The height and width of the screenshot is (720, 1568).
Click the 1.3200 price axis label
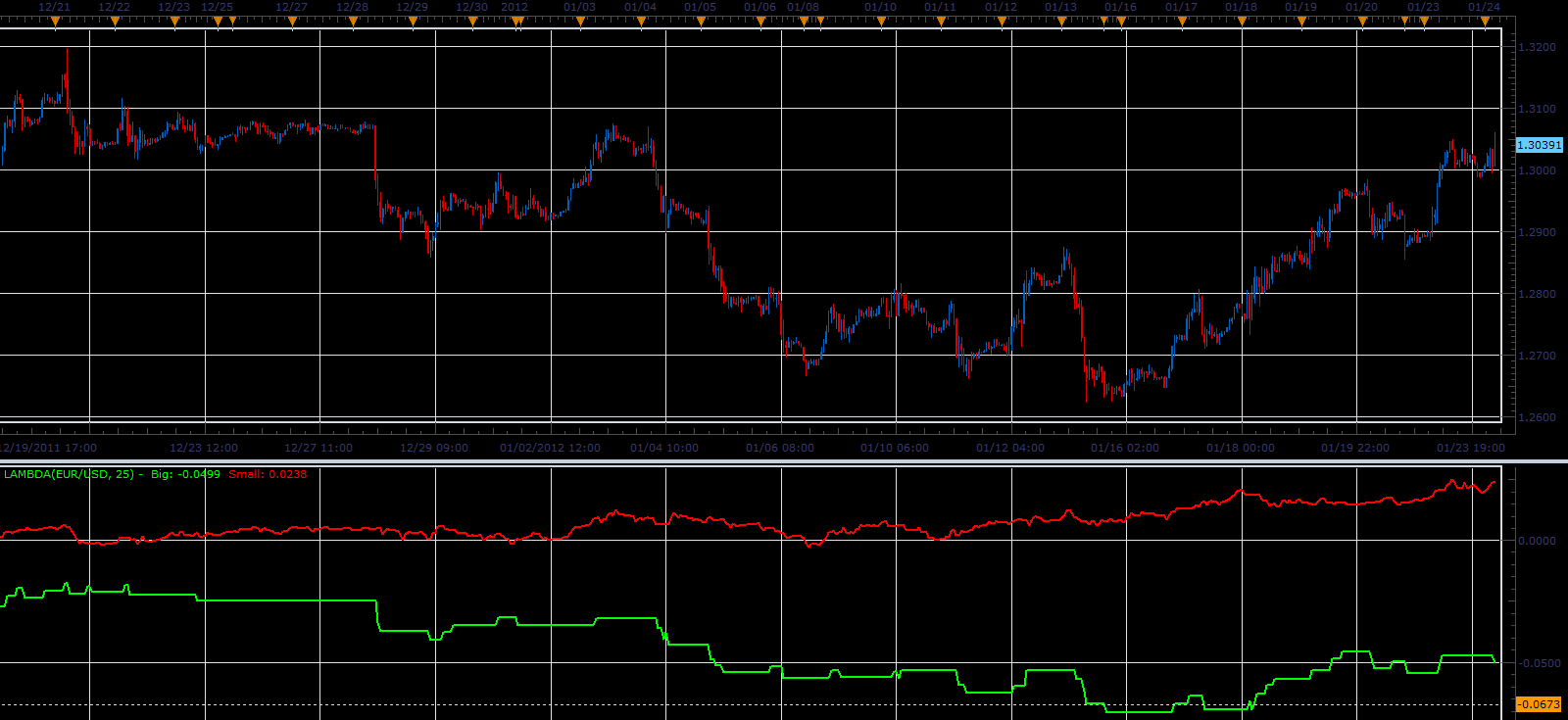click(x=1537, y=47)
